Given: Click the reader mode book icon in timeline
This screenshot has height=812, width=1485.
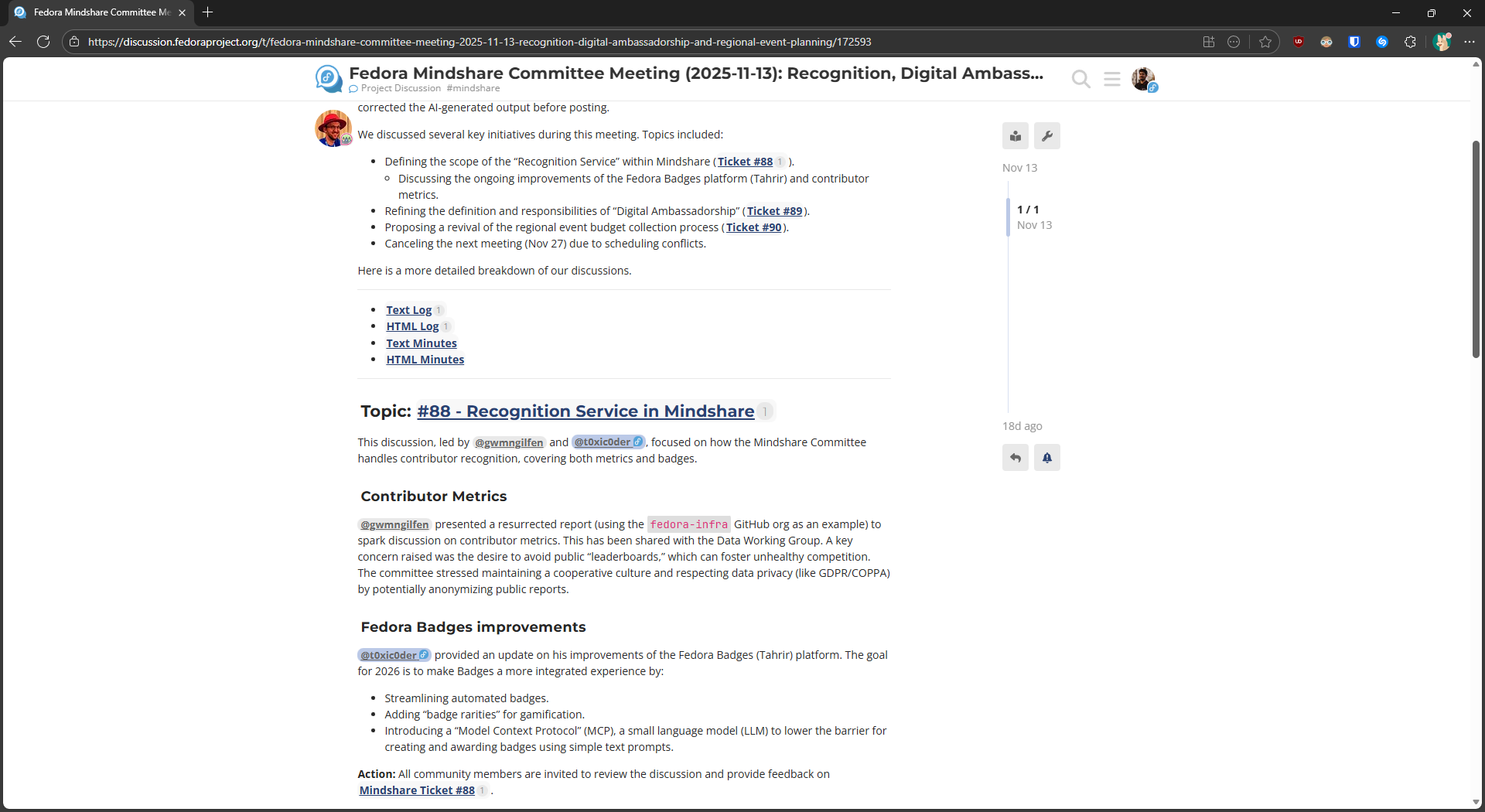Looking at the screenshot, I should 1016,136.
